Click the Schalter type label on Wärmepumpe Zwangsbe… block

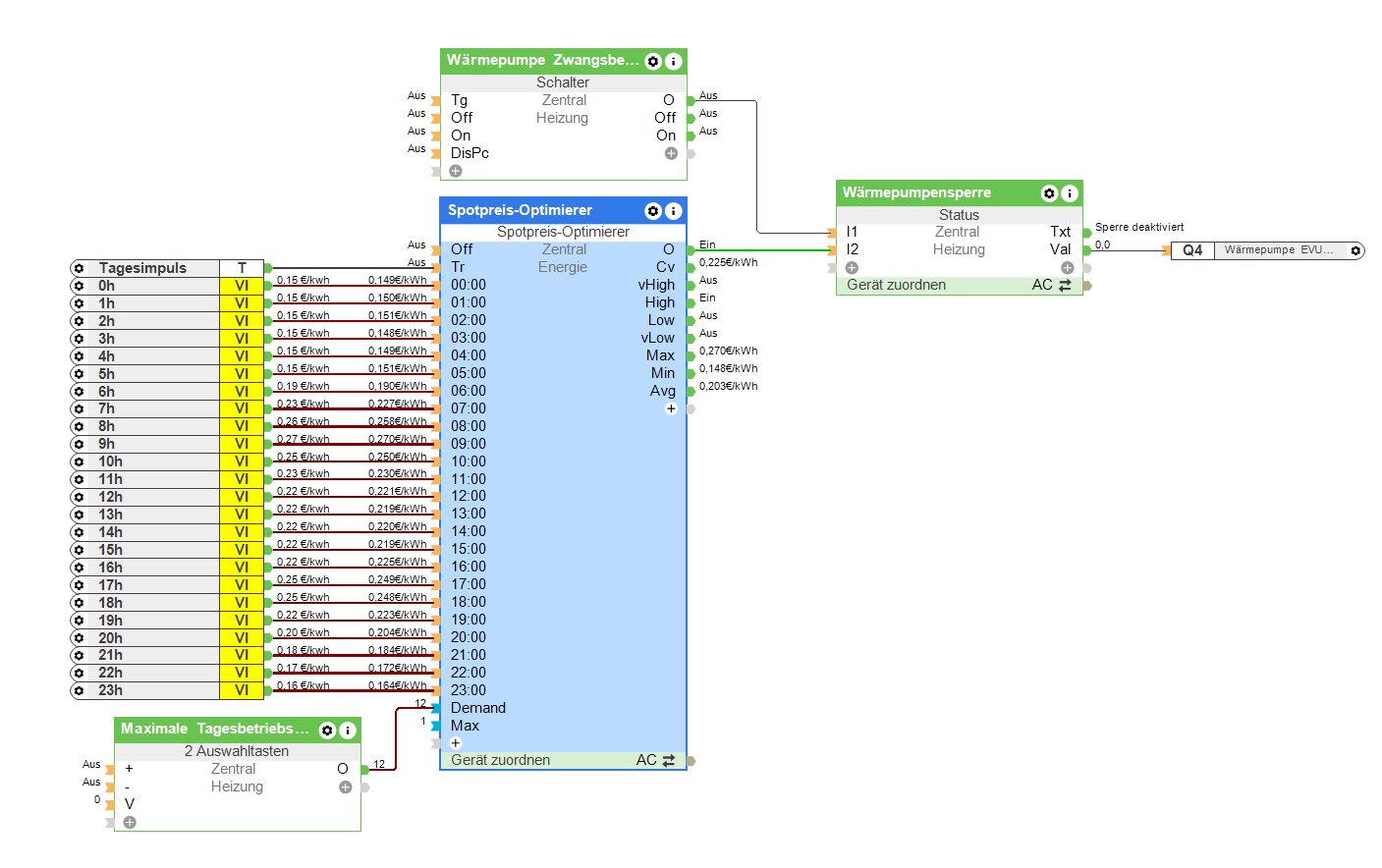pos(563,82)
